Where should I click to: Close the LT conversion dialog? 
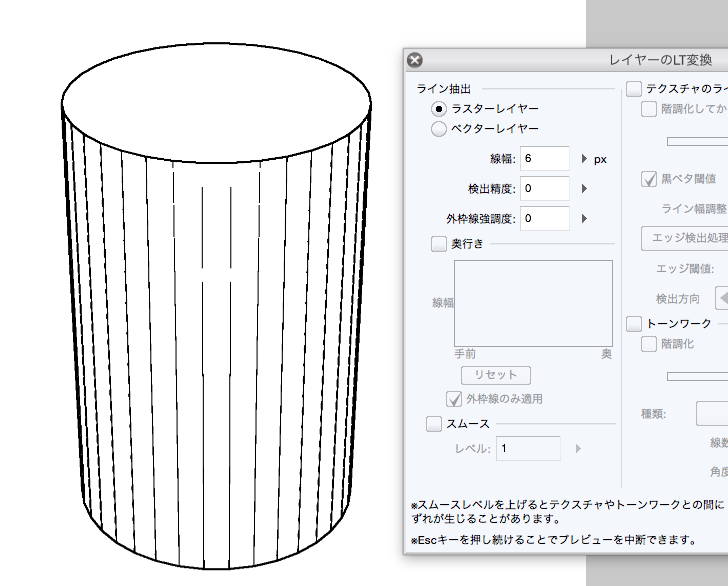pos(415,60)
